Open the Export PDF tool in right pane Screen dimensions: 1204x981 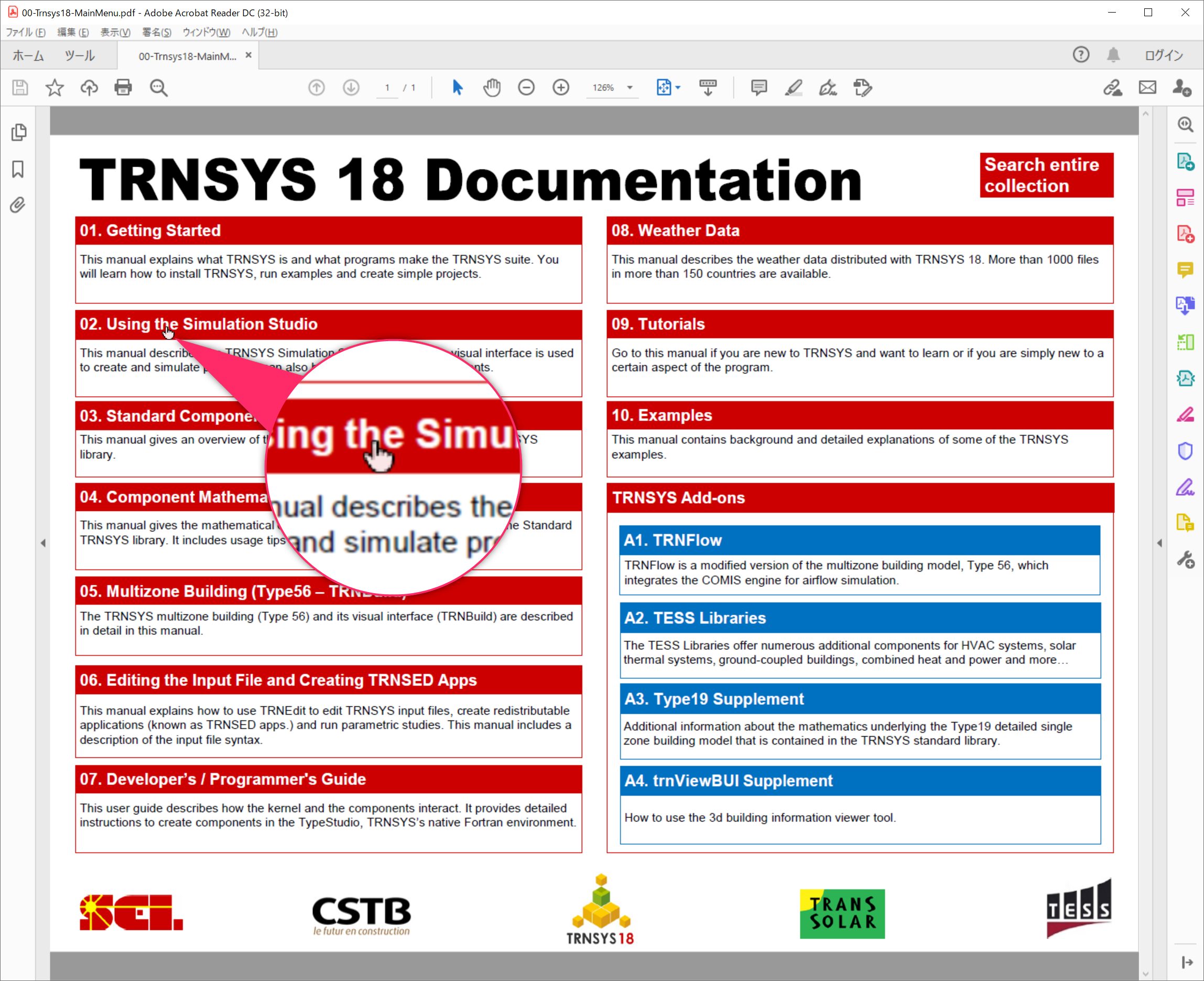(1185, 161)
